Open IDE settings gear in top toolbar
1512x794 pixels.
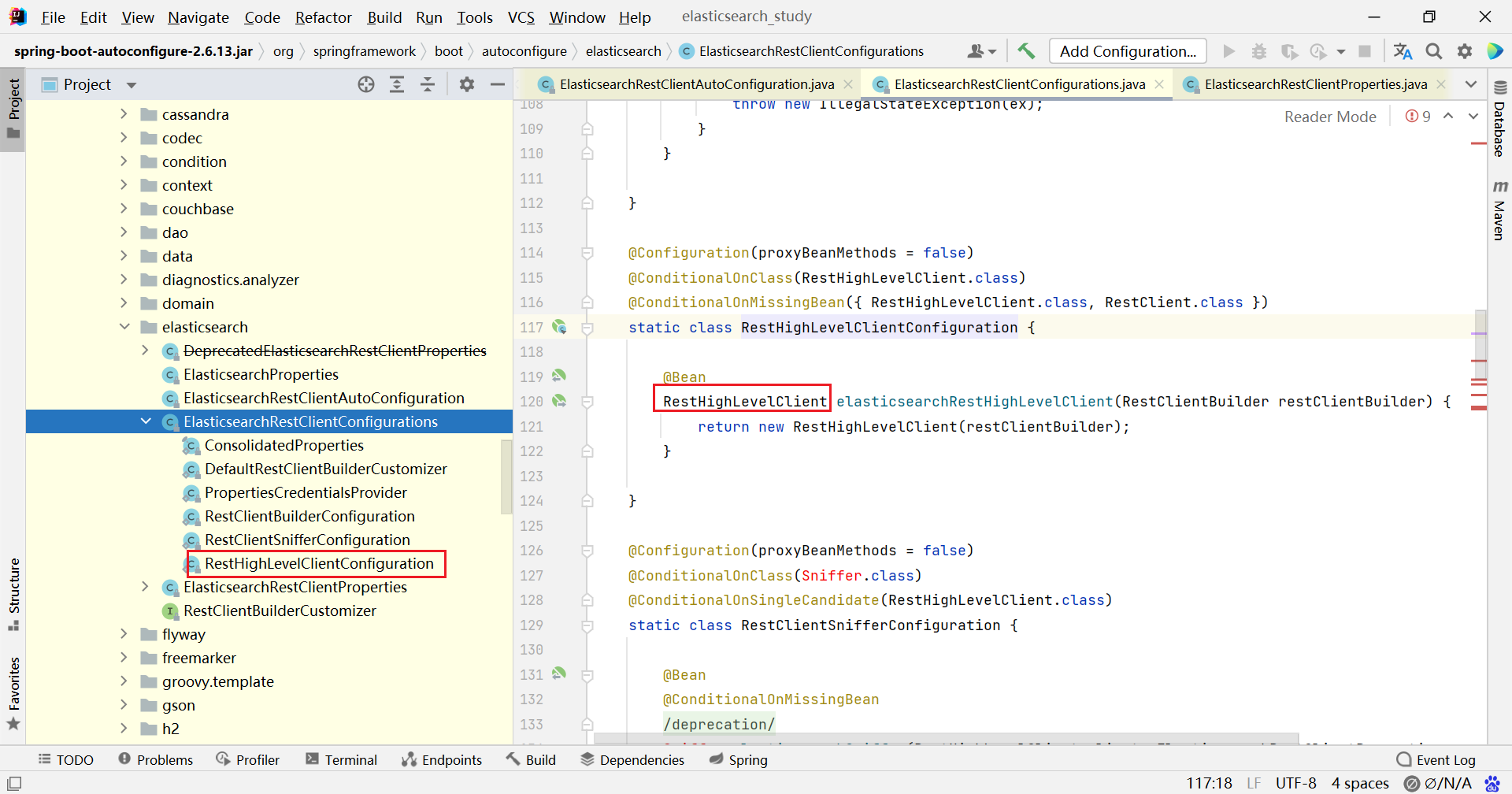(x=1465, y=51)
